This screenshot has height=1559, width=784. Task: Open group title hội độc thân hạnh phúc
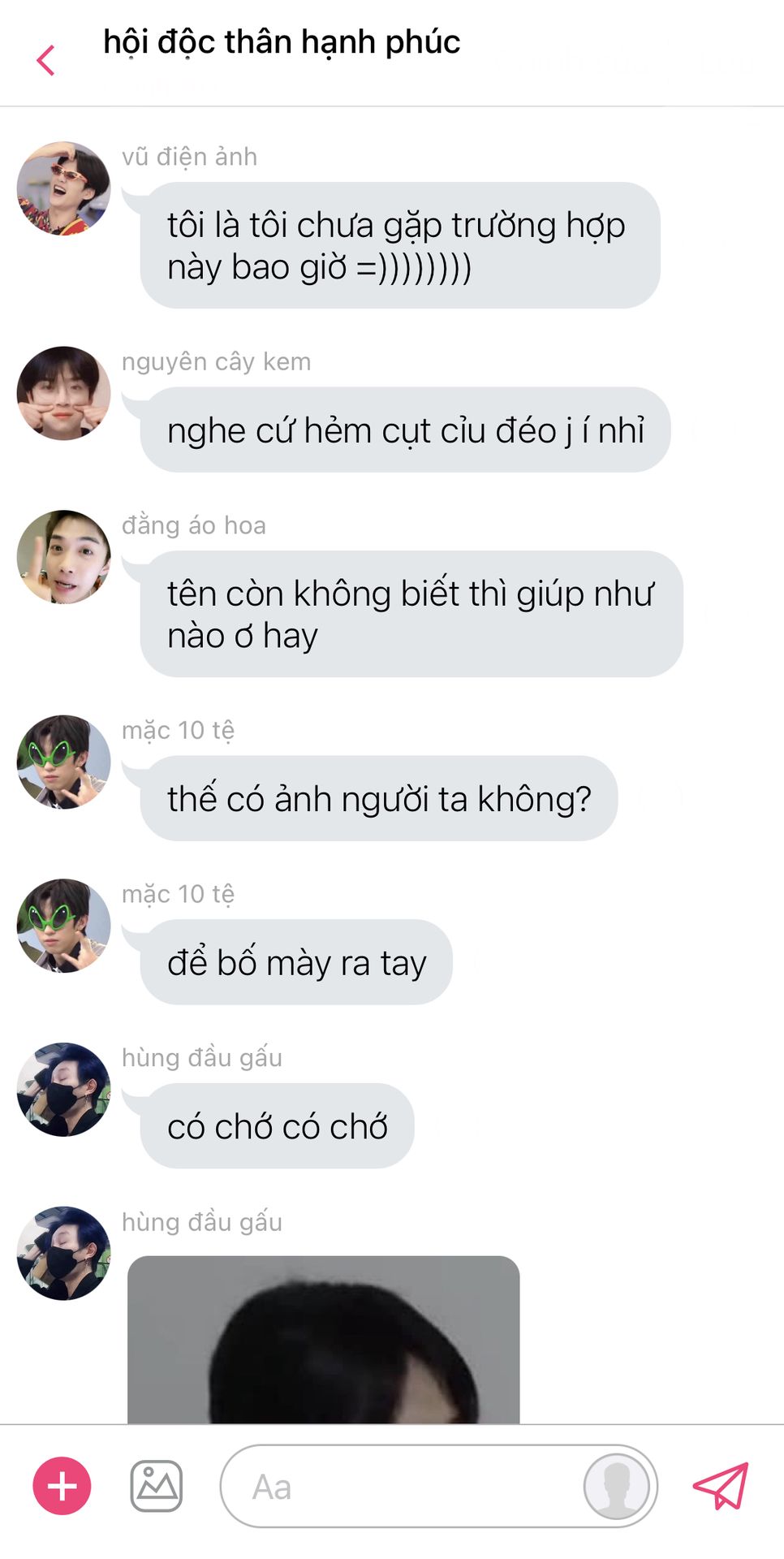[282, 42]
